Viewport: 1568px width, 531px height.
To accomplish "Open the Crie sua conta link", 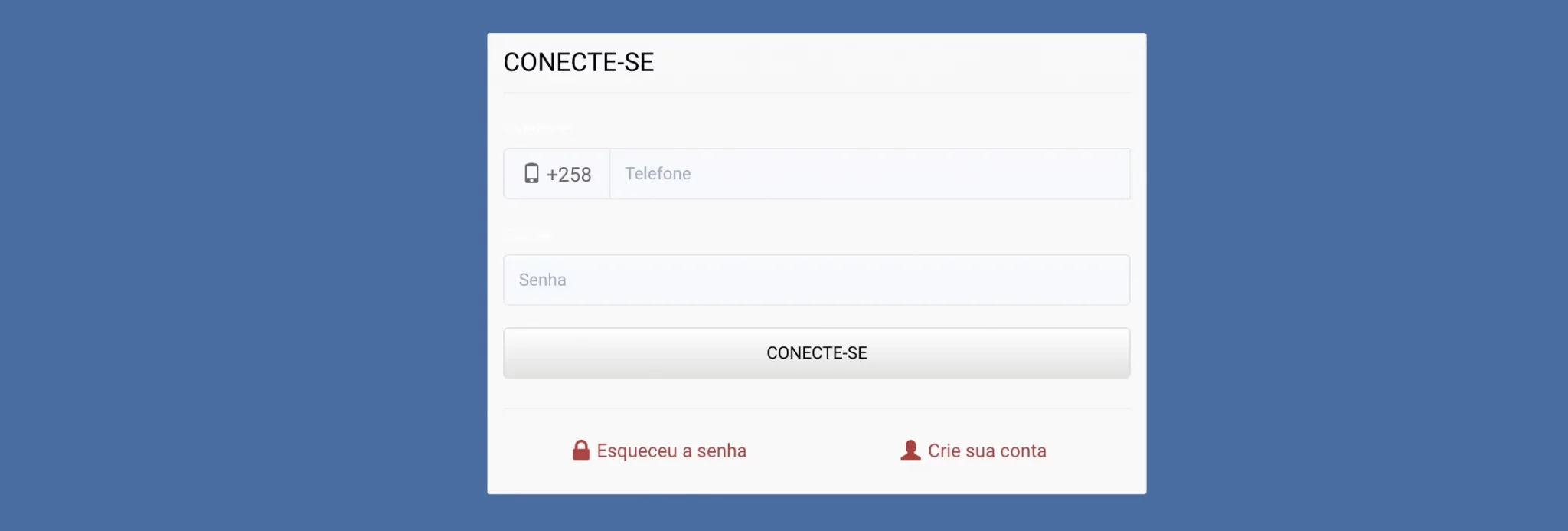I will point(987,451).
